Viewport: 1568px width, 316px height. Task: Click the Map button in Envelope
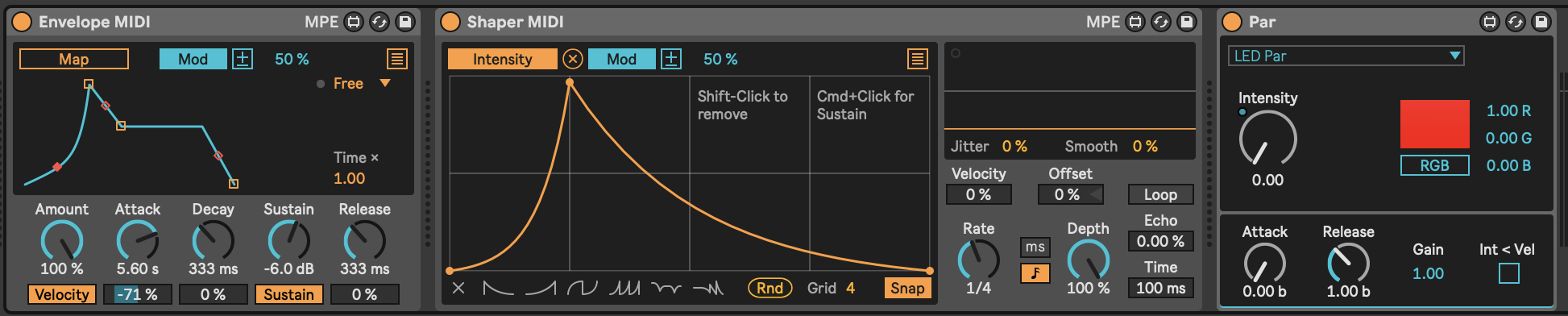click(74, 59)
